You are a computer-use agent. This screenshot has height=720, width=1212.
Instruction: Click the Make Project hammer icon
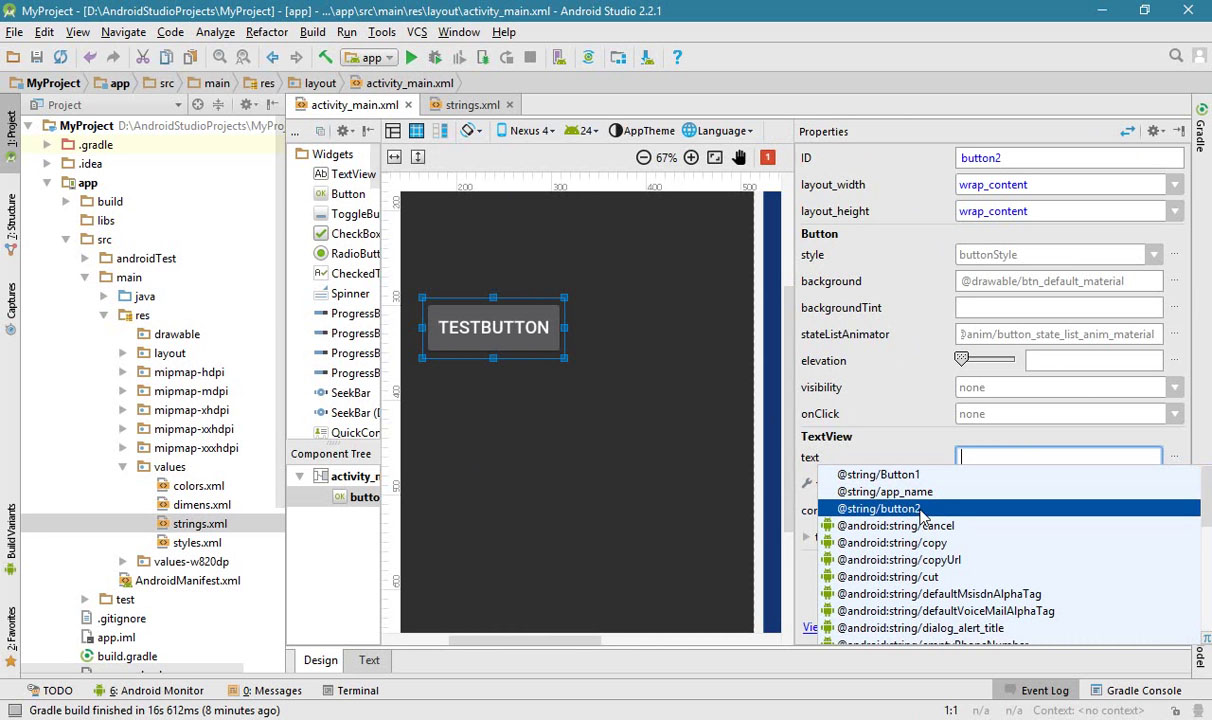(325, 57)
